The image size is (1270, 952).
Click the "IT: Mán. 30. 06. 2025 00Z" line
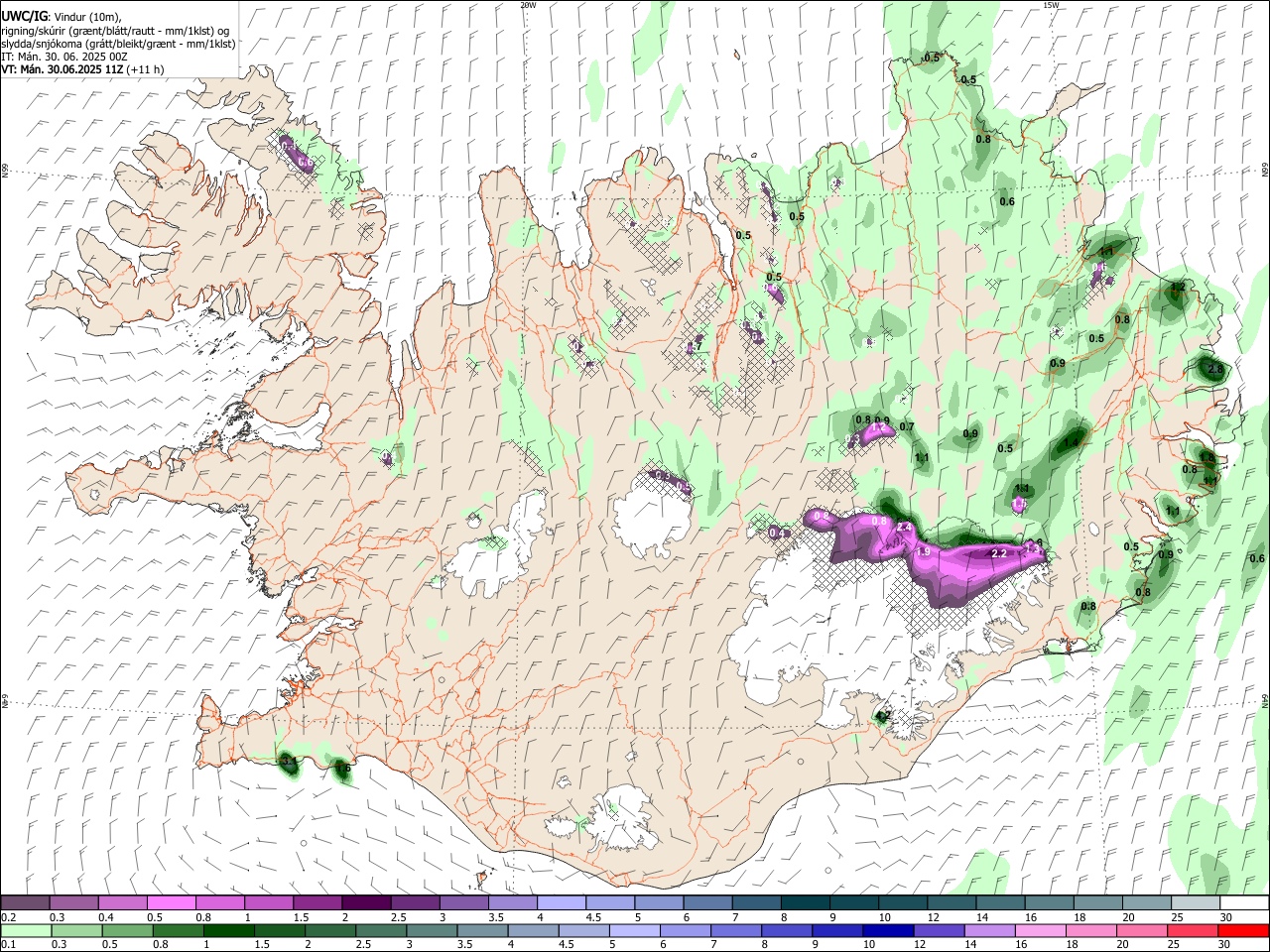click(x=64, y=57)
